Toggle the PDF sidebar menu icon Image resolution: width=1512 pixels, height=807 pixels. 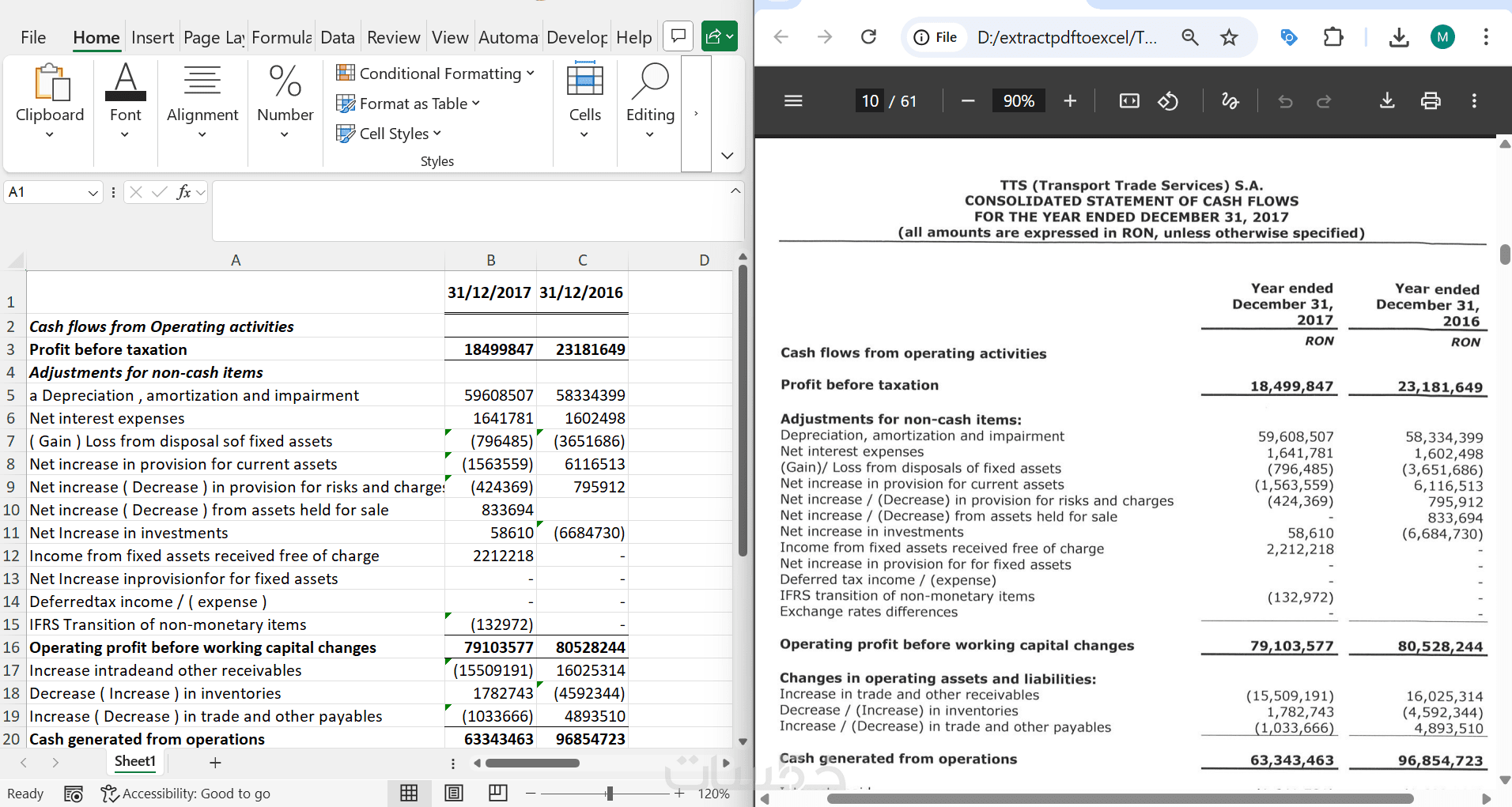tap(793, 100)
